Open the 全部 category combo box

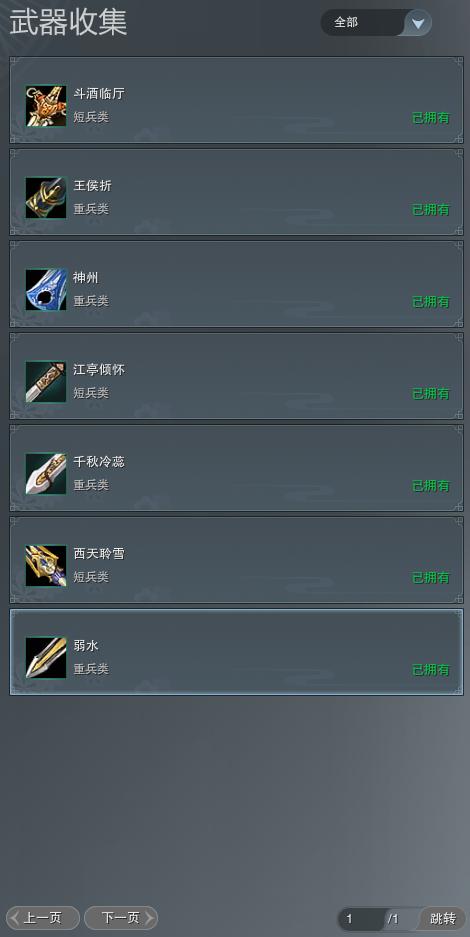coord(376,23)
